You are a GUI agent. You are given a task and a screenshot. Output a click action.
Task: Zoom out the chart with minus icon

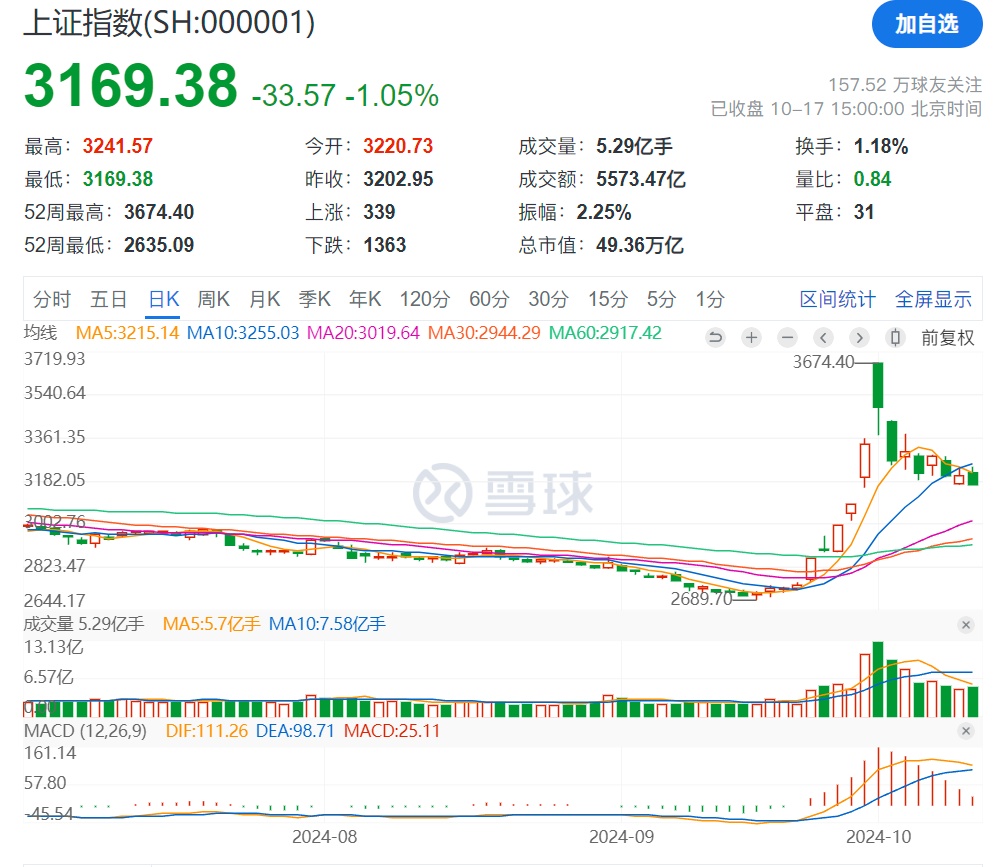(x=787, y=337)
